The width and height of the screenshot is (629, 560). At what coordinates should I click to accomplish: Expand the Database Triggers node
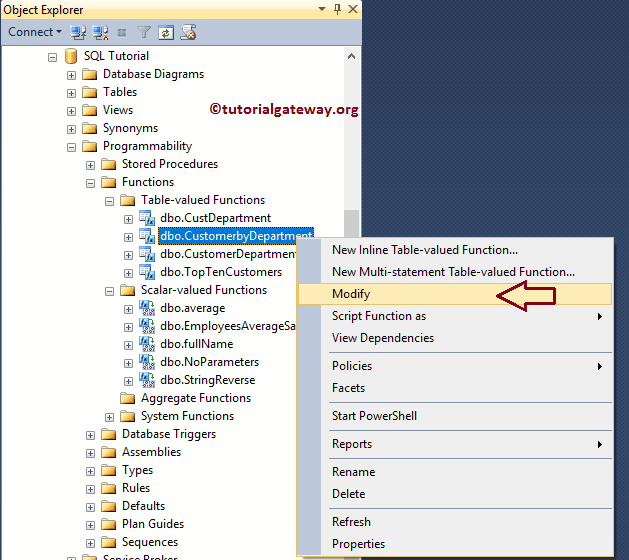pyautogui.click(x=90, y=435)
